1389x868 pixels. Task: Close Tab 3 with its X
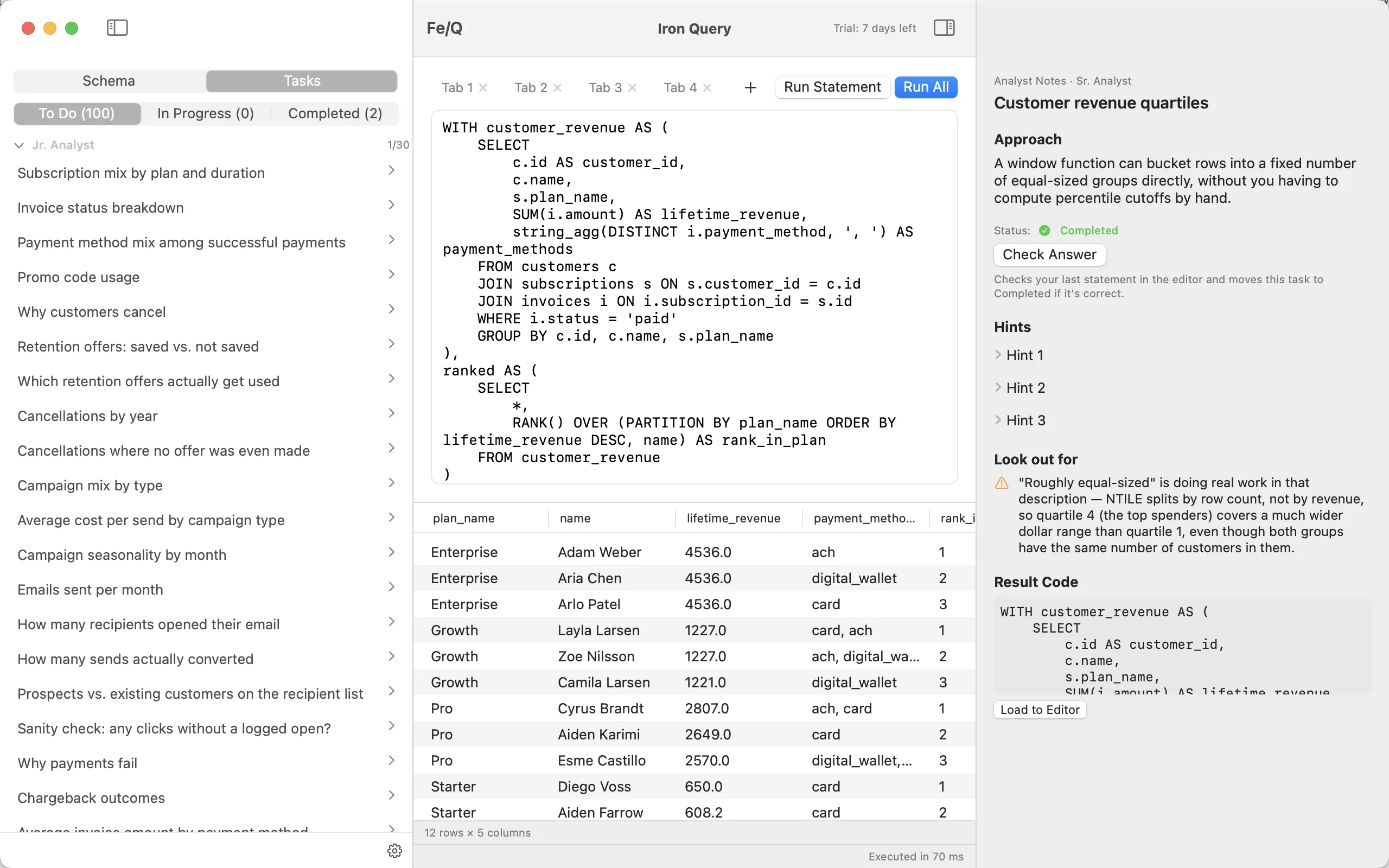point(632,87)
